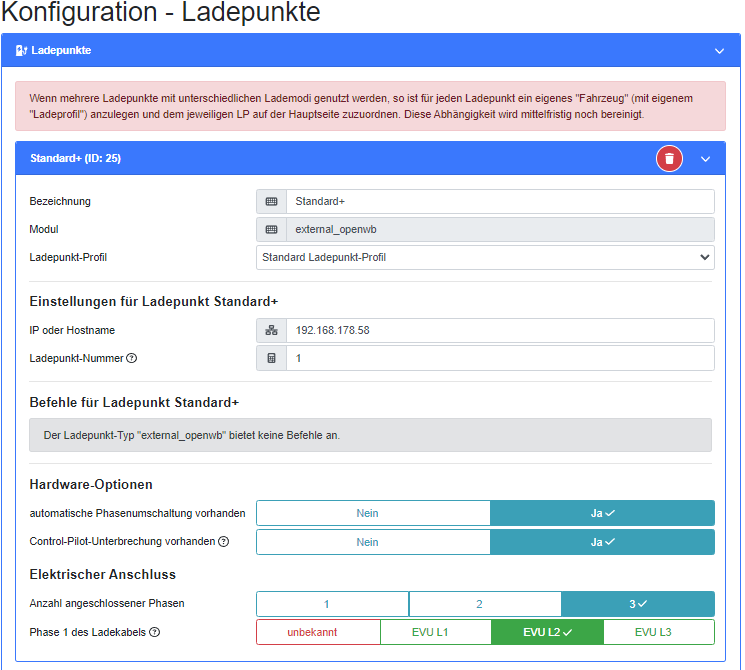Viewport: 745px width, 670px height.
Task: Click the 'Ladepunkt-Profil' label
Action: pos(68,258)
